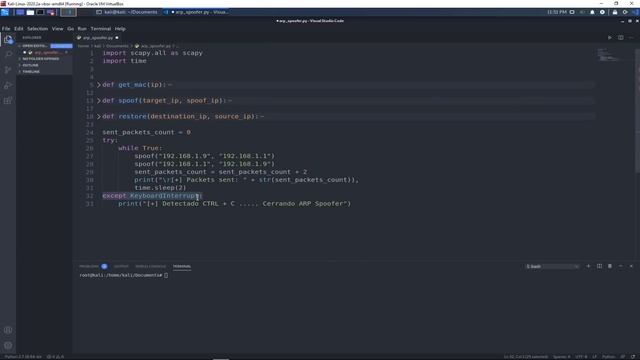Image resolution: width=640 pixels, height=360 pixels.
Task: Open the Go menu
Action: 71,29
